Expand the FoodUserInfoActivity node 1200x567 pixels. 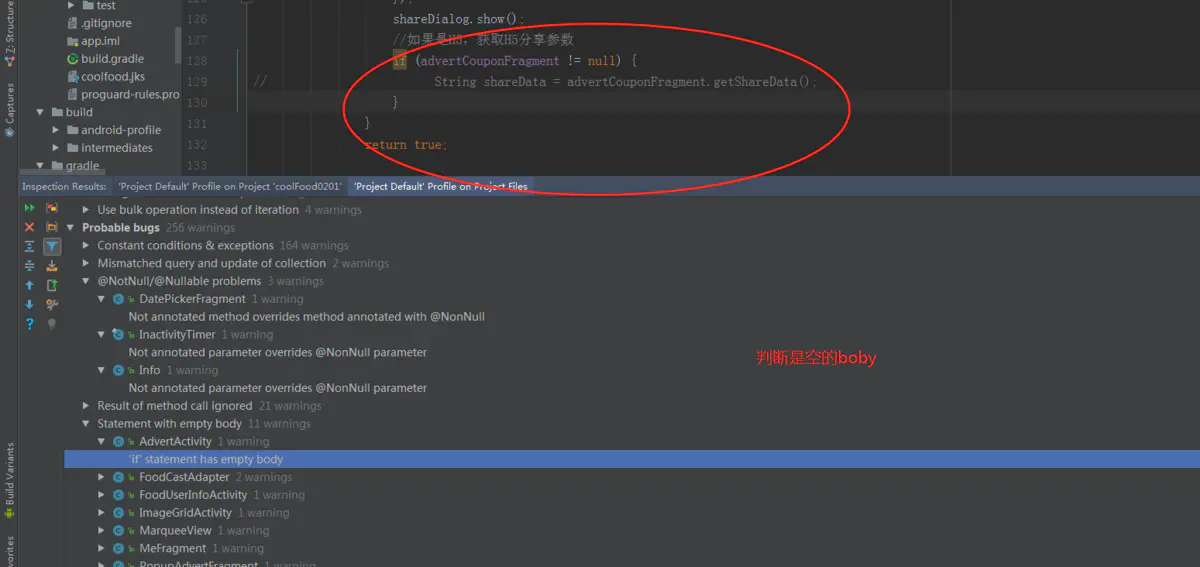(102, 495)
